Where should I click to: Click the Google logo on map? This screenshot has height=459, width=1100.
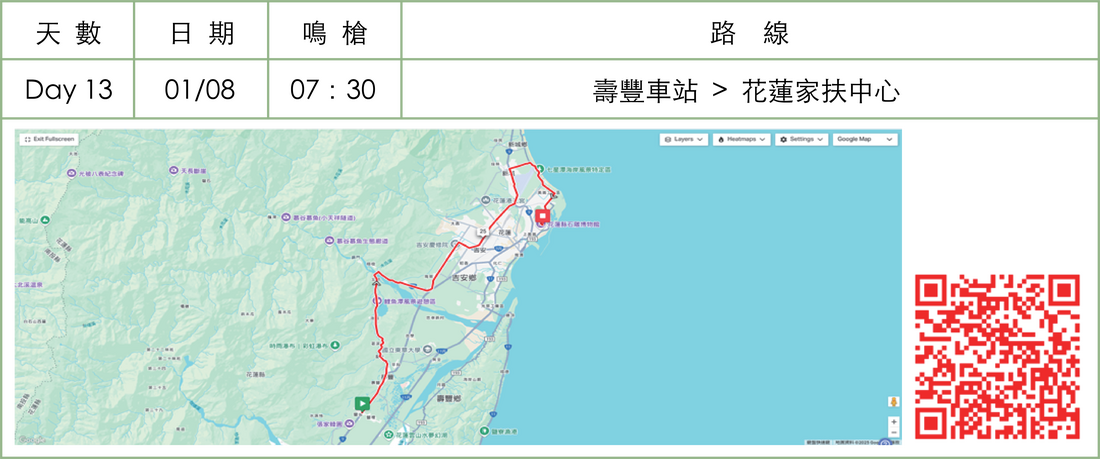point(32,439)
